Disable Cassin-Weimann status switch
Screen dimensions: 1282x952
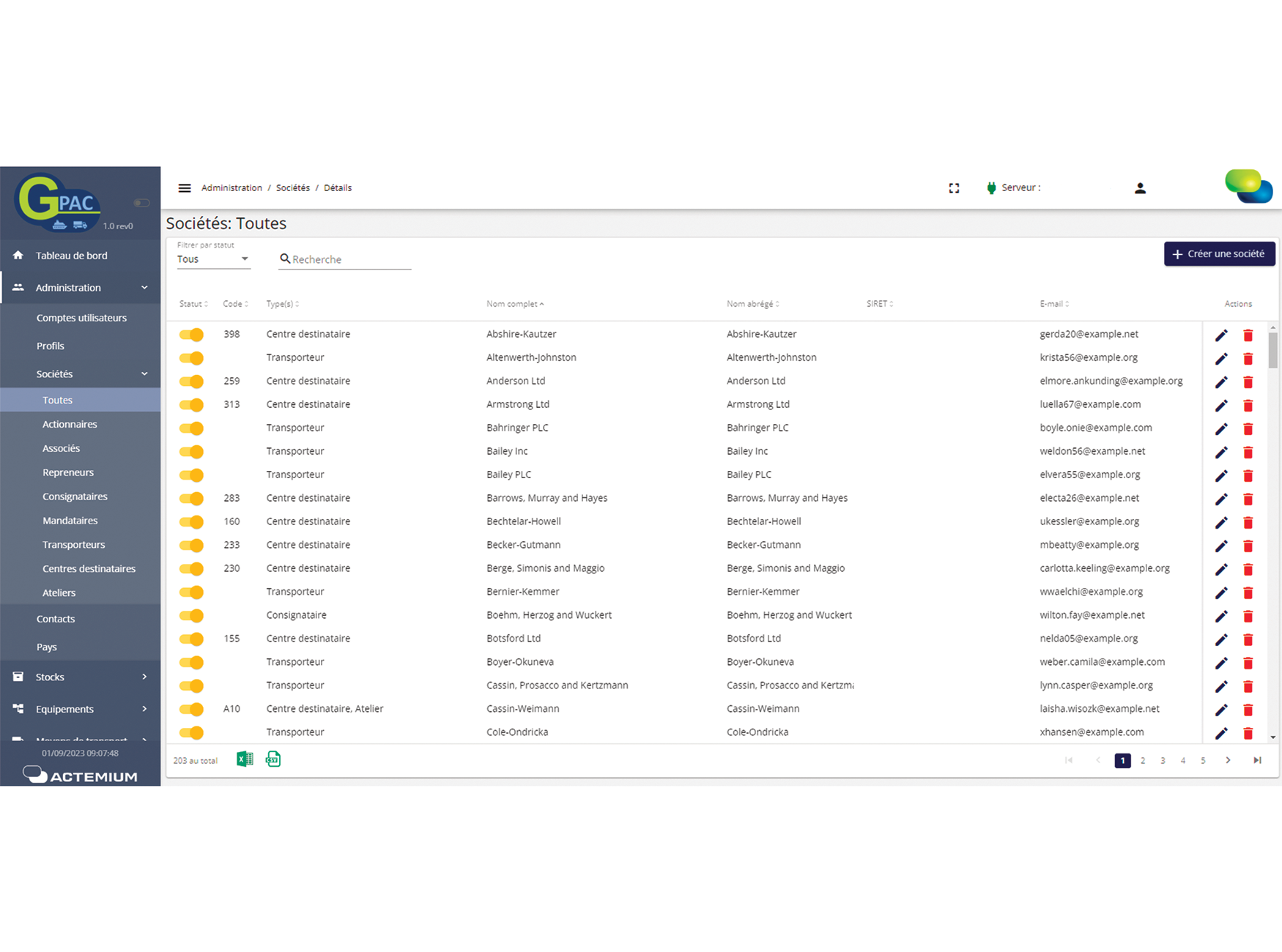click(x=191, y=710)
